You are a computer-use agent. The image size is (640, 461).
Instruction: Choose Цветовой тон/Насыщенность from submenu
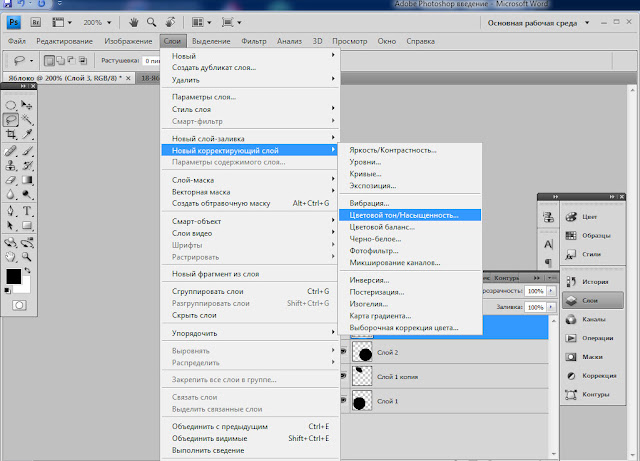410,215
